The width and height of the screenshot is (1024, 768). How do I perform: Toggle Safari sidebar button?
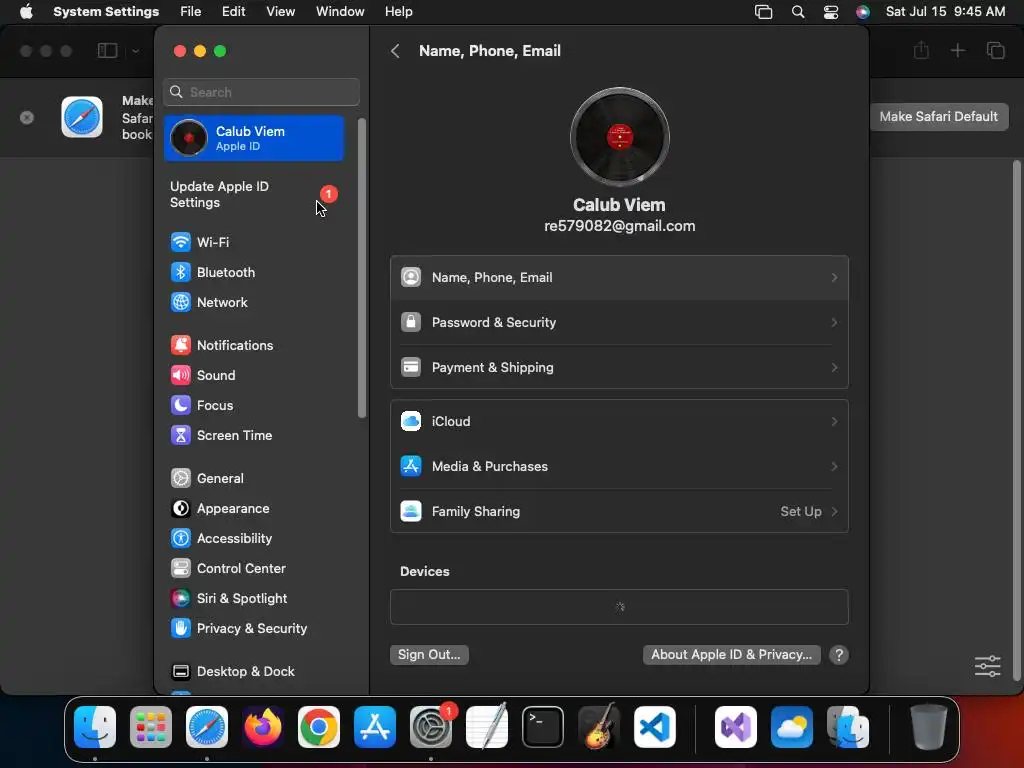[x=107, y=51]
